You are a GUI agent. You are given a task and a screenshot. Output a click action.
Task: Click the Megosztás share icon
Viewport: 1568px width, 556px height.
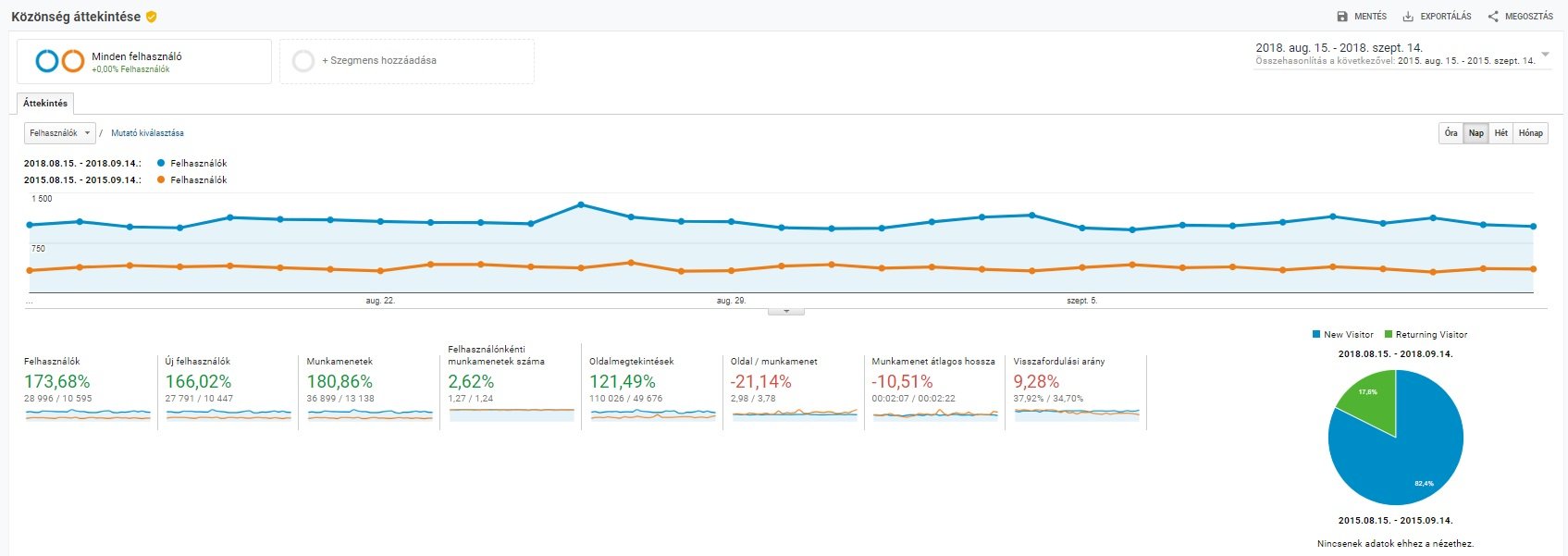click(1493, 17)
